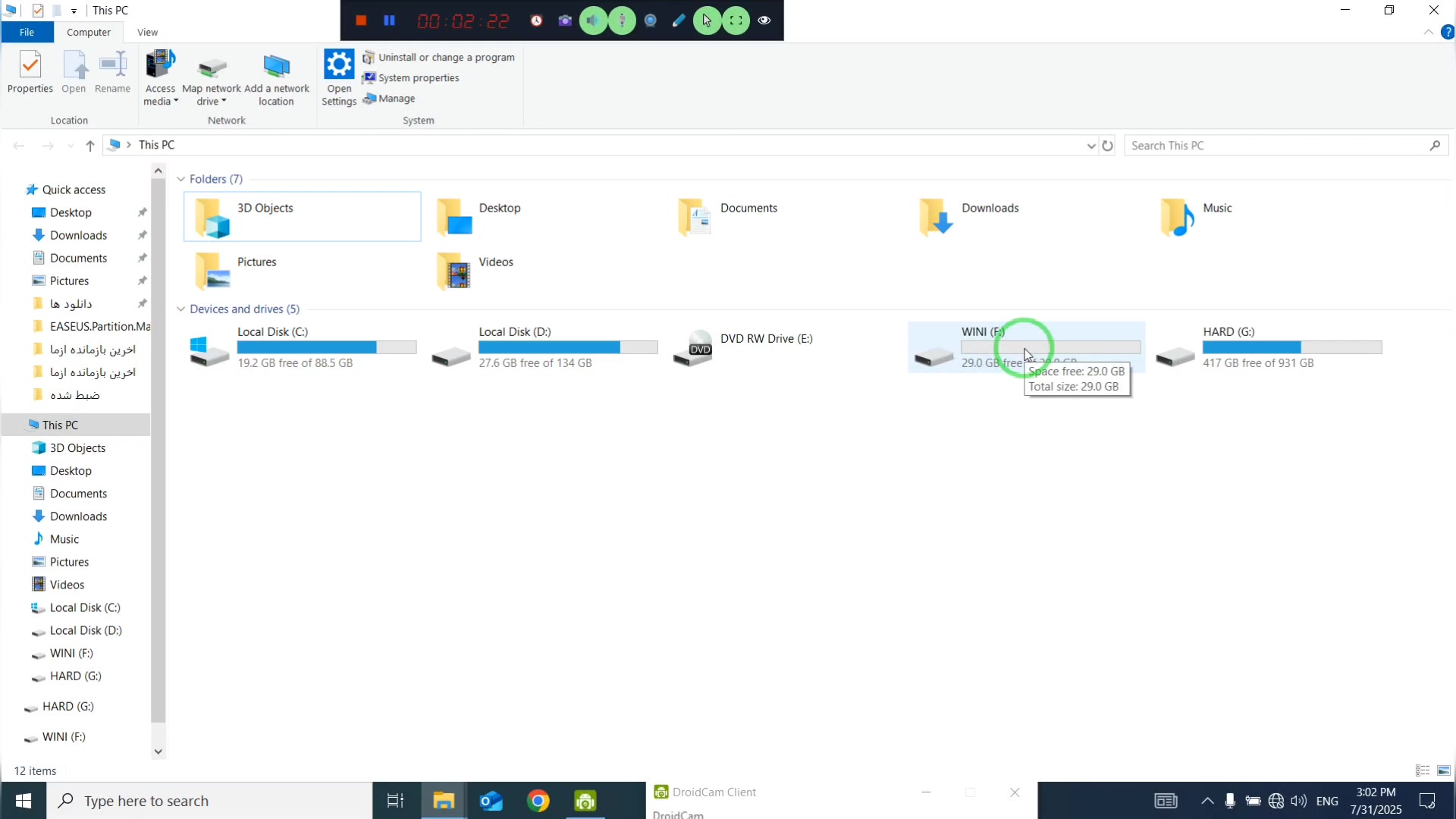
Task: Open Settings via the gear icon
Action: [x=338, y=65]
